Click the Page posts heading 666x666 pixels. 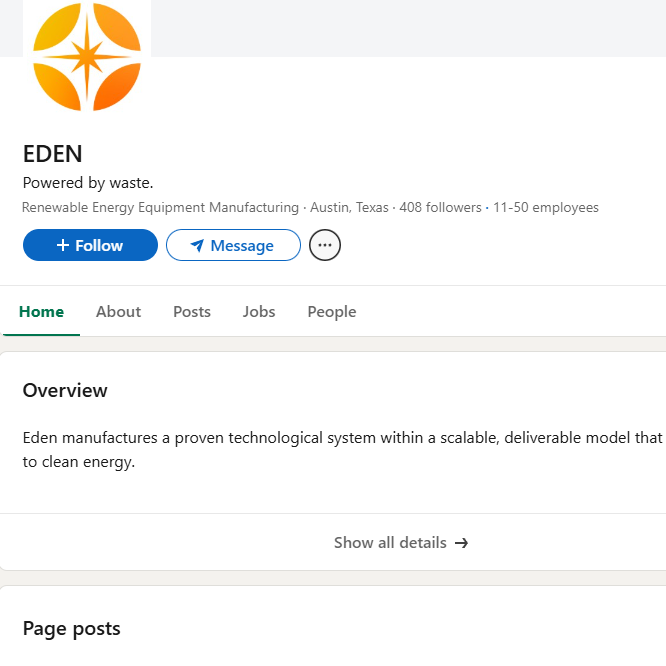pos(72,629)
